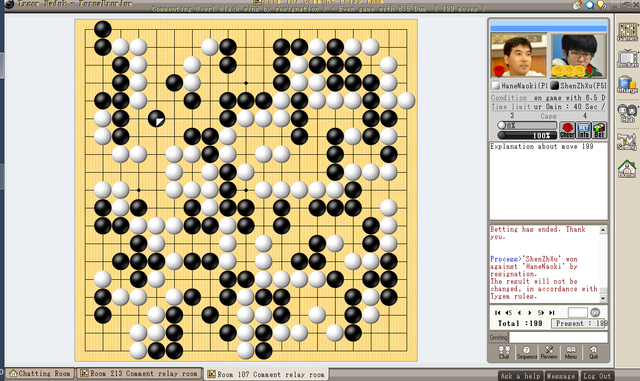Click ShenZhXu's player photo
The image size is (640, 381).
point(578,56)
